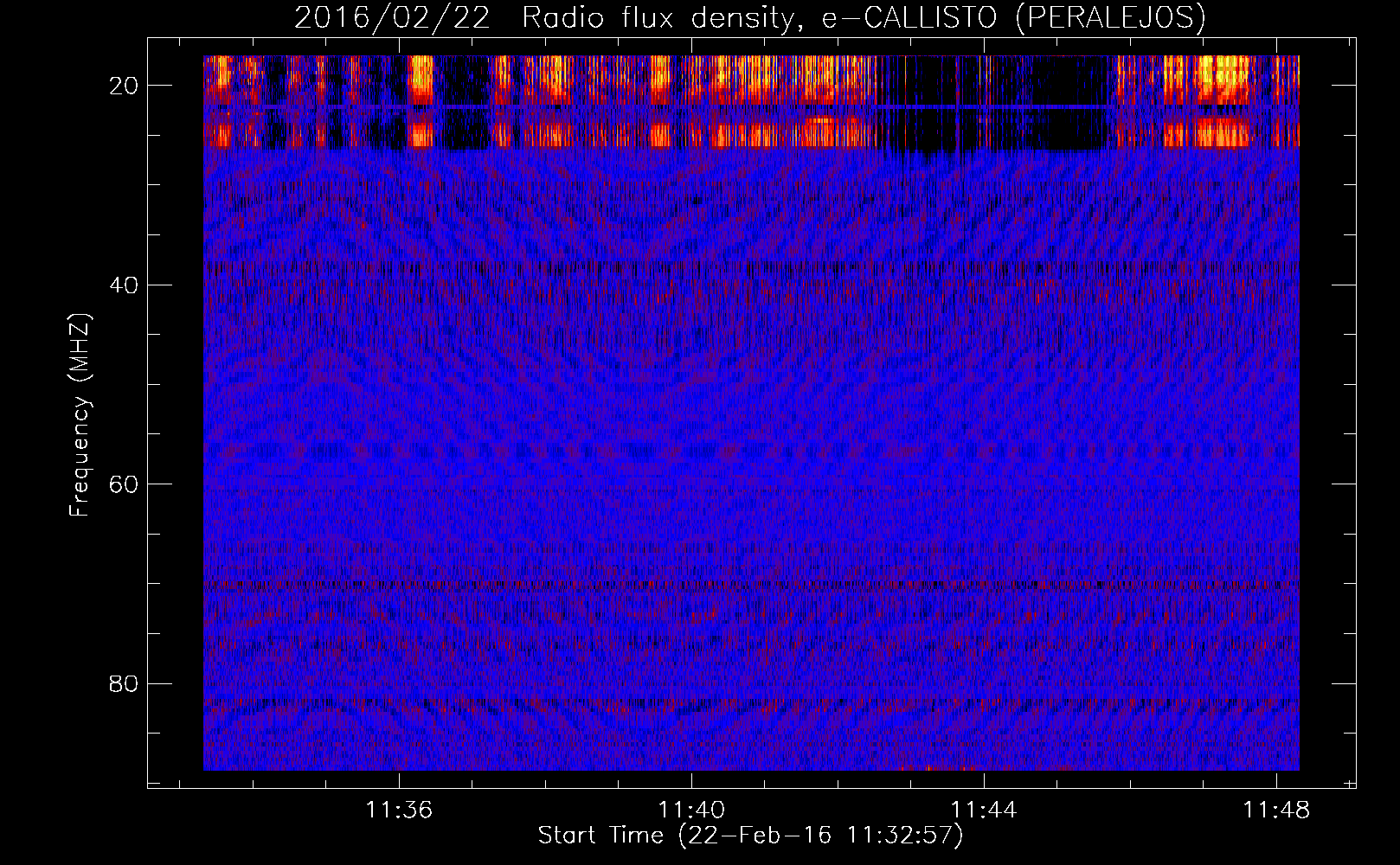Screen dimensions: 1400x865
Task: Click the 11:44 time tick label
Action: tap(984, 811)
